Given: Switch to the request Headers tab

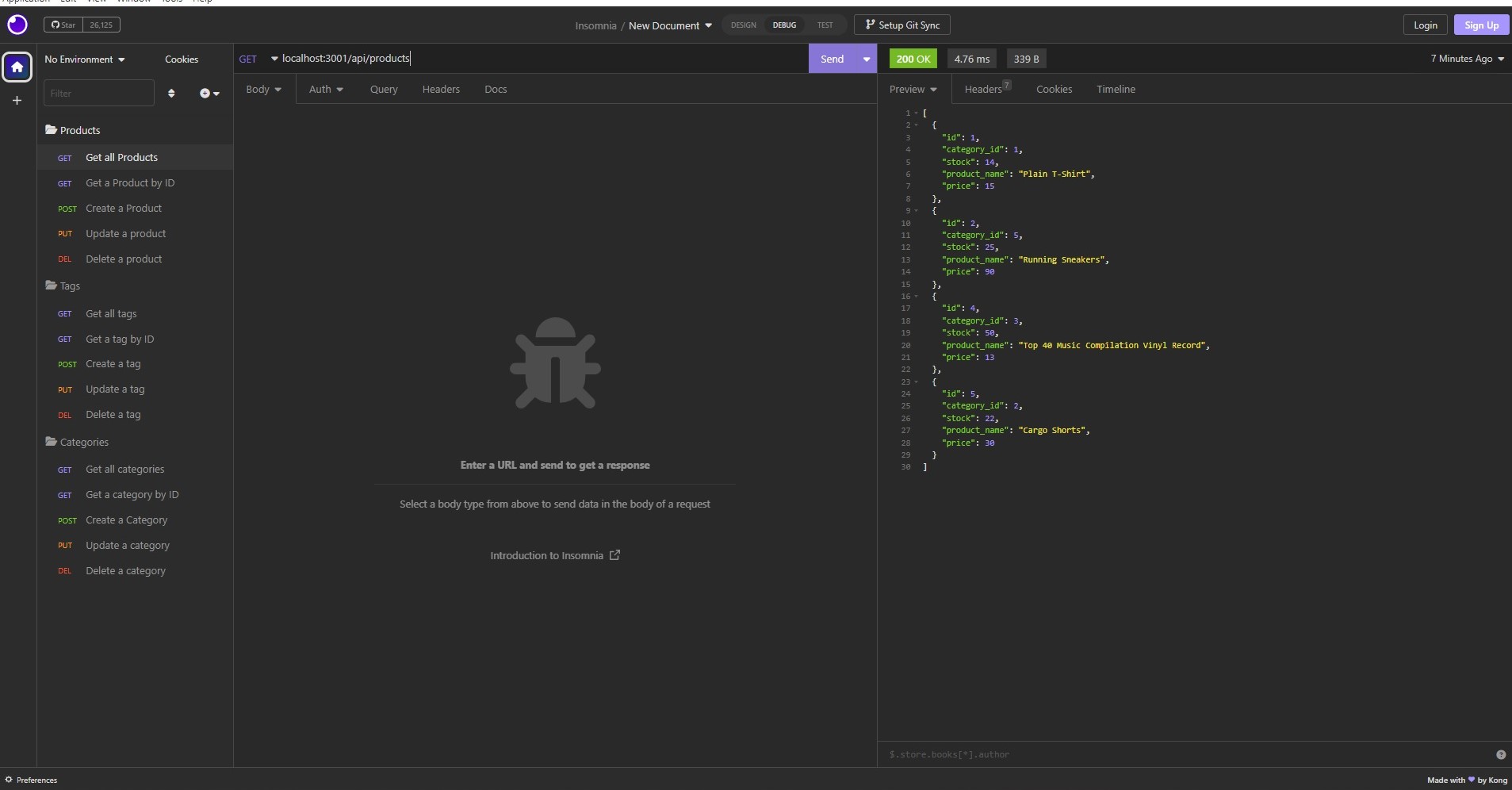Looking at the screenshot, I should pyautogui.click(x=441, y=89).
